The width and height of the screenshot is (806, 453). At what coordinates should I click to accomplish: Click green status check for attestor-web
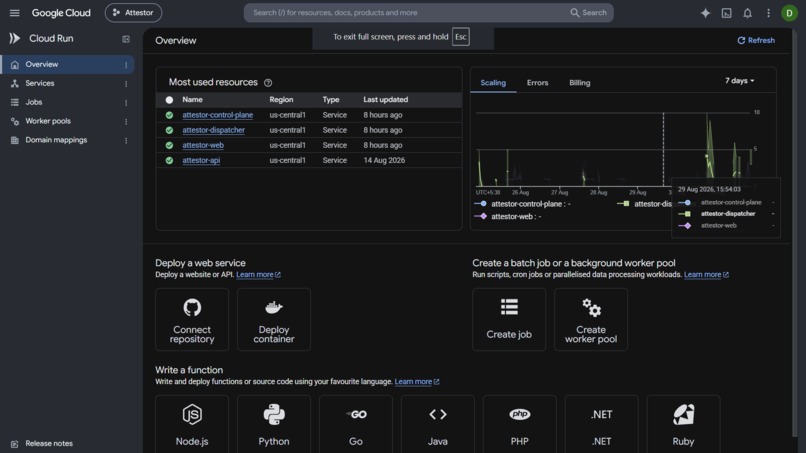[x=169, y=145]
